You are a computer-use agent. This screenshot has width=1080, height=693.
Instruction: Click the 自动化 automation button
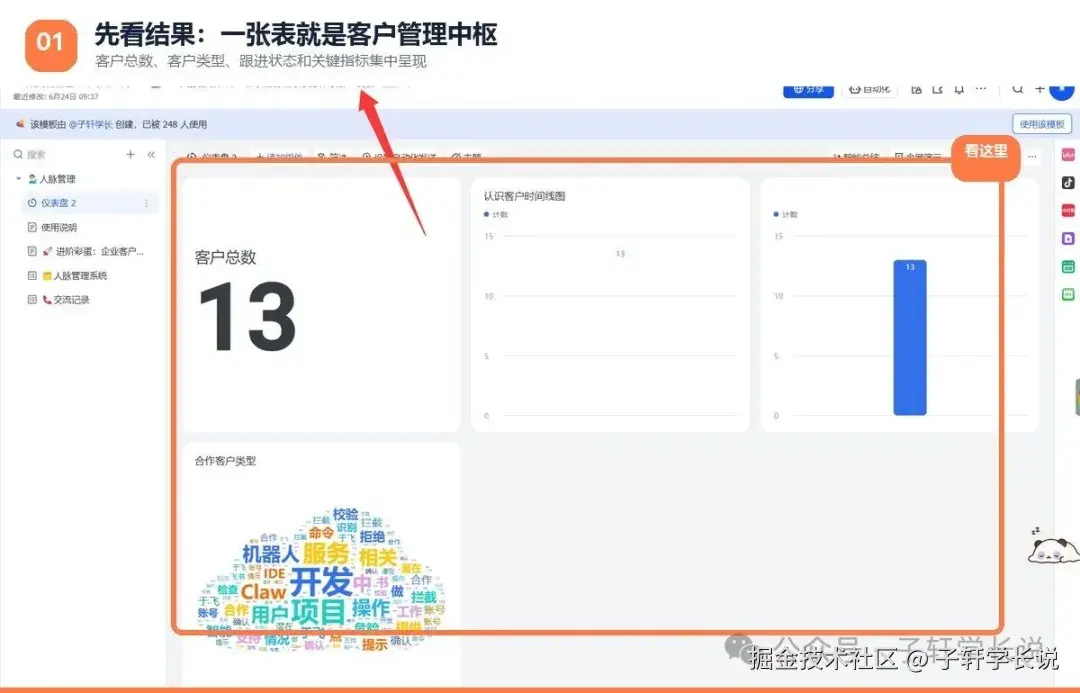[871, 90]
